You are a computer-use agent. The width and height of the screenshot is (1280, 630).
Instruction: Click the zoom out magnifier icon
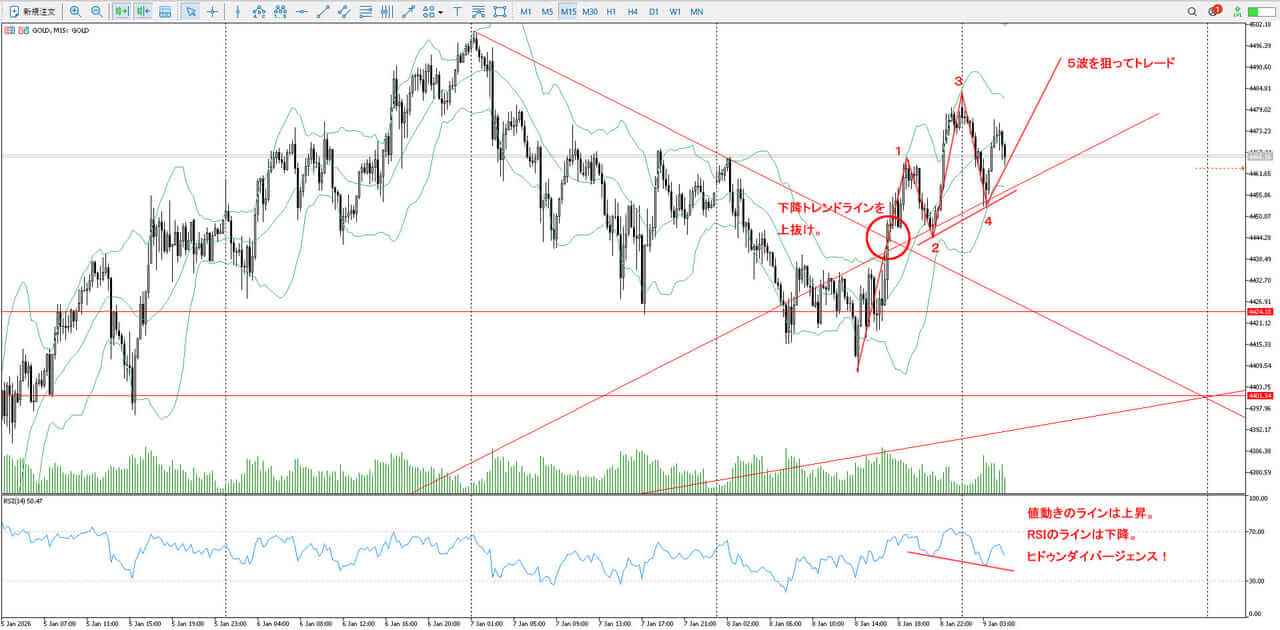[x=96, y=12]
